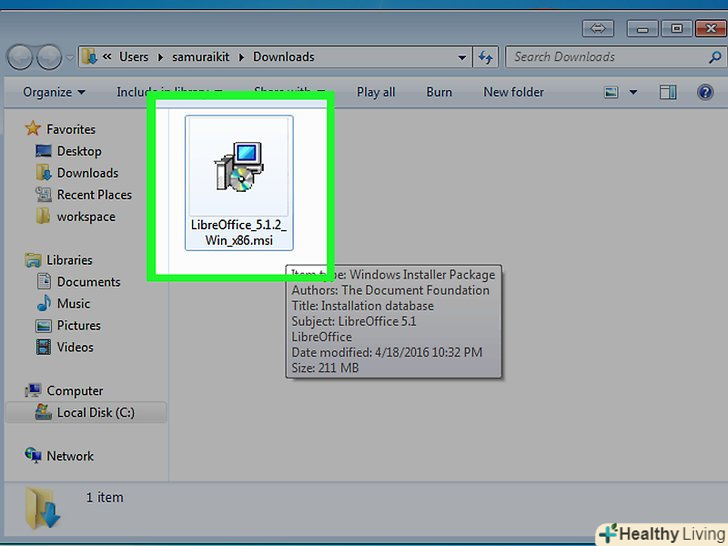Select Computer in navigation pane
Screen dimensions: 728x546
click(x=74, y=391)
